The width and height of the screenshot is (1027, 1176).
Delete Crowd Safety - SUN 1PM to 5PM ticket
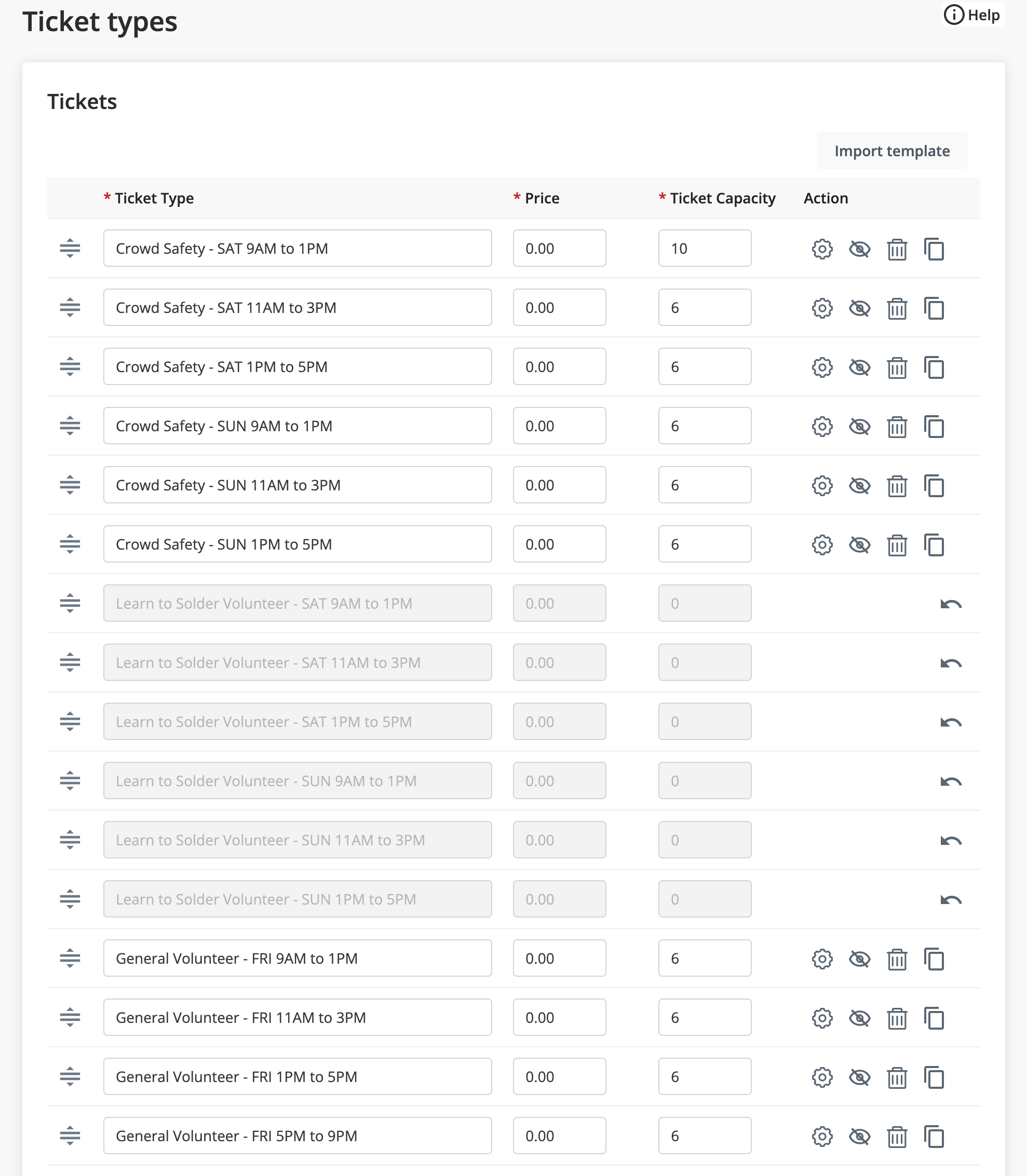tap(897, 544)
